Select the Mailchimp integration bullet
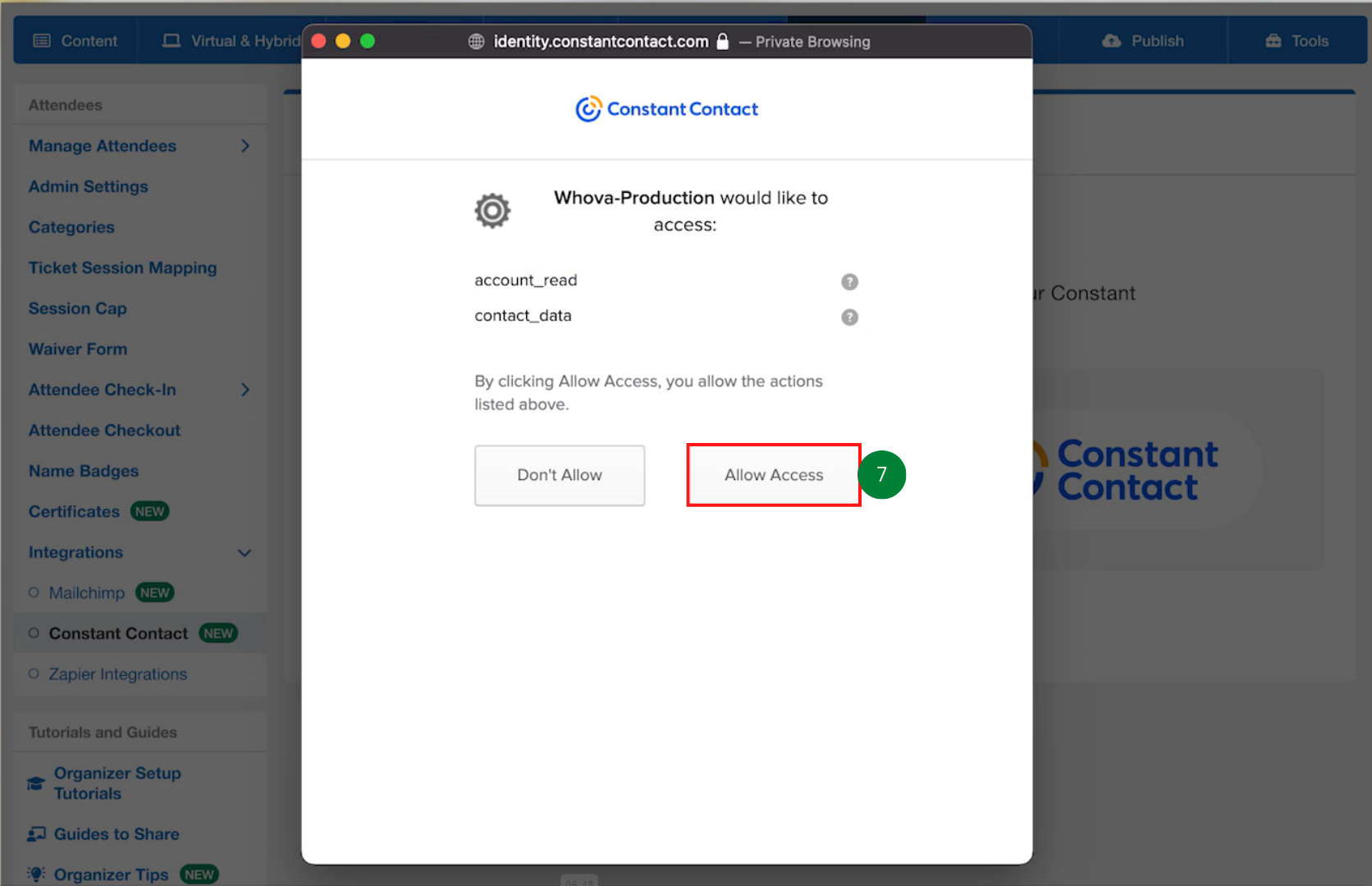1372x886 pixels. pos(34,592)
